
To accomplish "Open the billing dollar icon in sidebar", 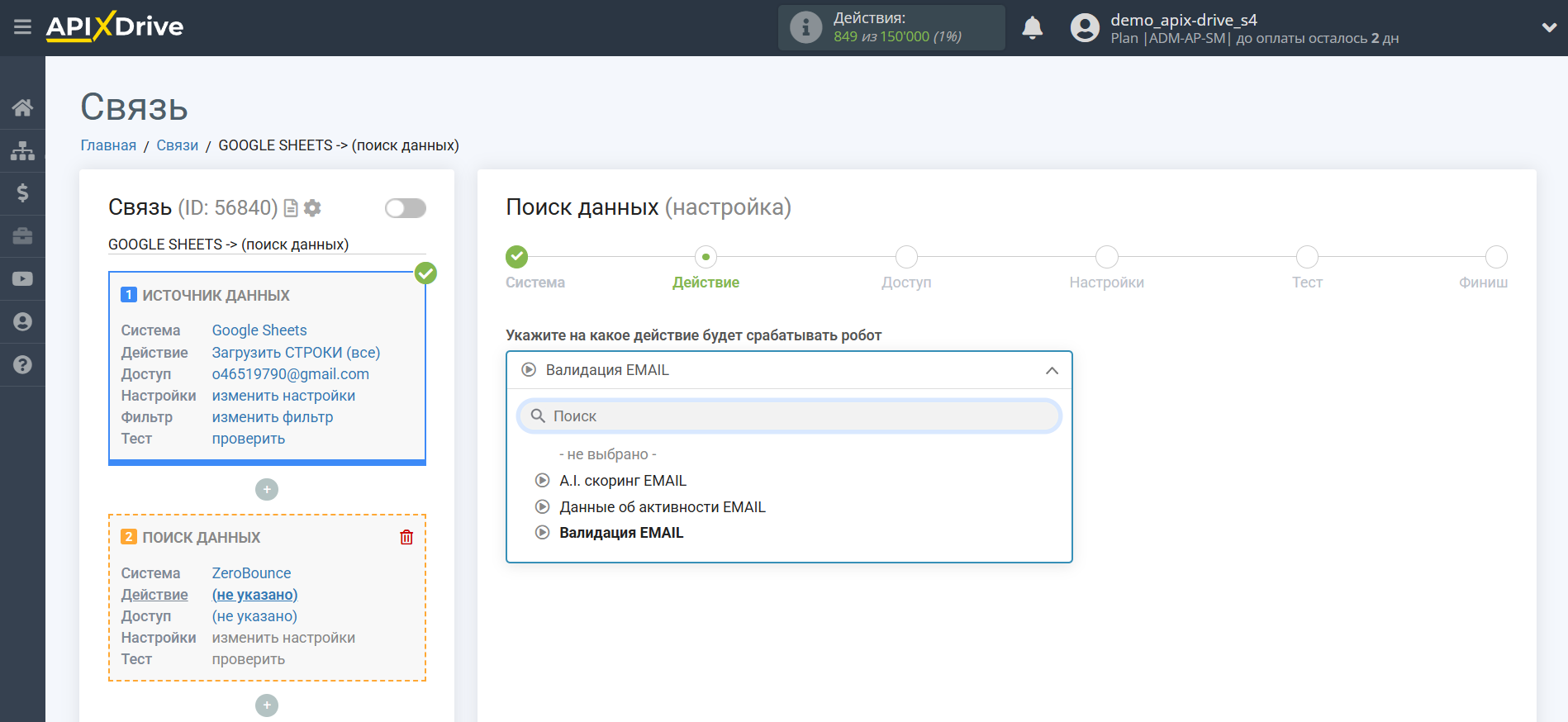I will [22, 193].
